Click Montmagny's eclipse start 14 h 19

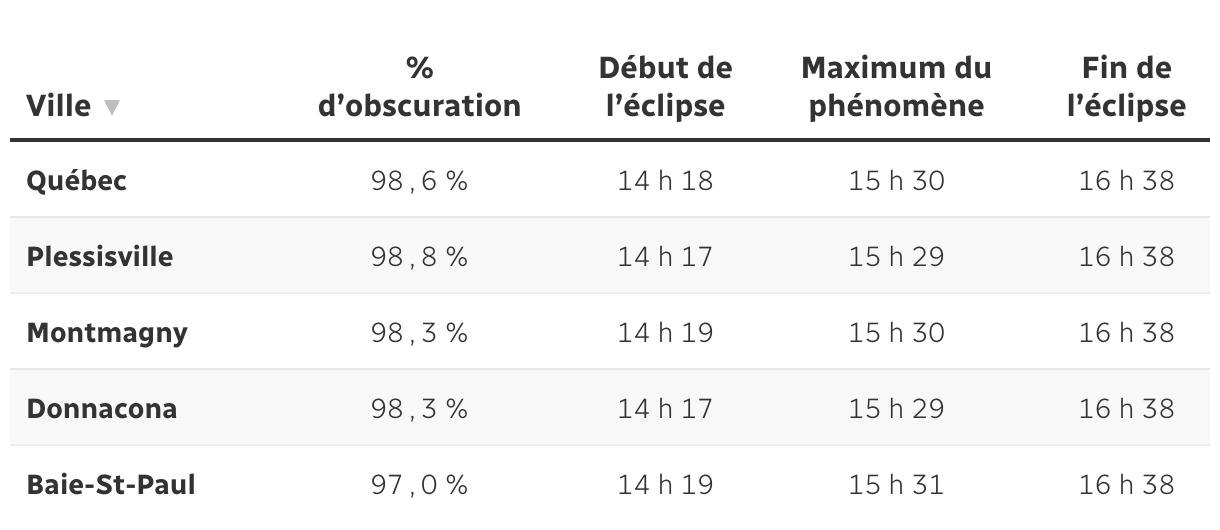pos(665,333)
